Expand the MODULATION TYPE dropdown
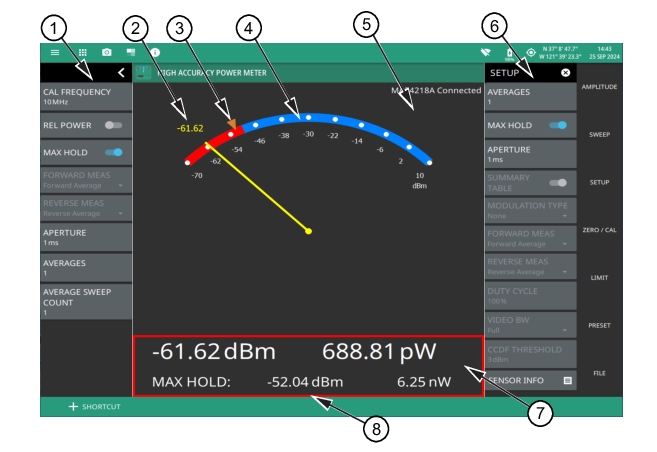The image size is (657, 452). [531, 210]
